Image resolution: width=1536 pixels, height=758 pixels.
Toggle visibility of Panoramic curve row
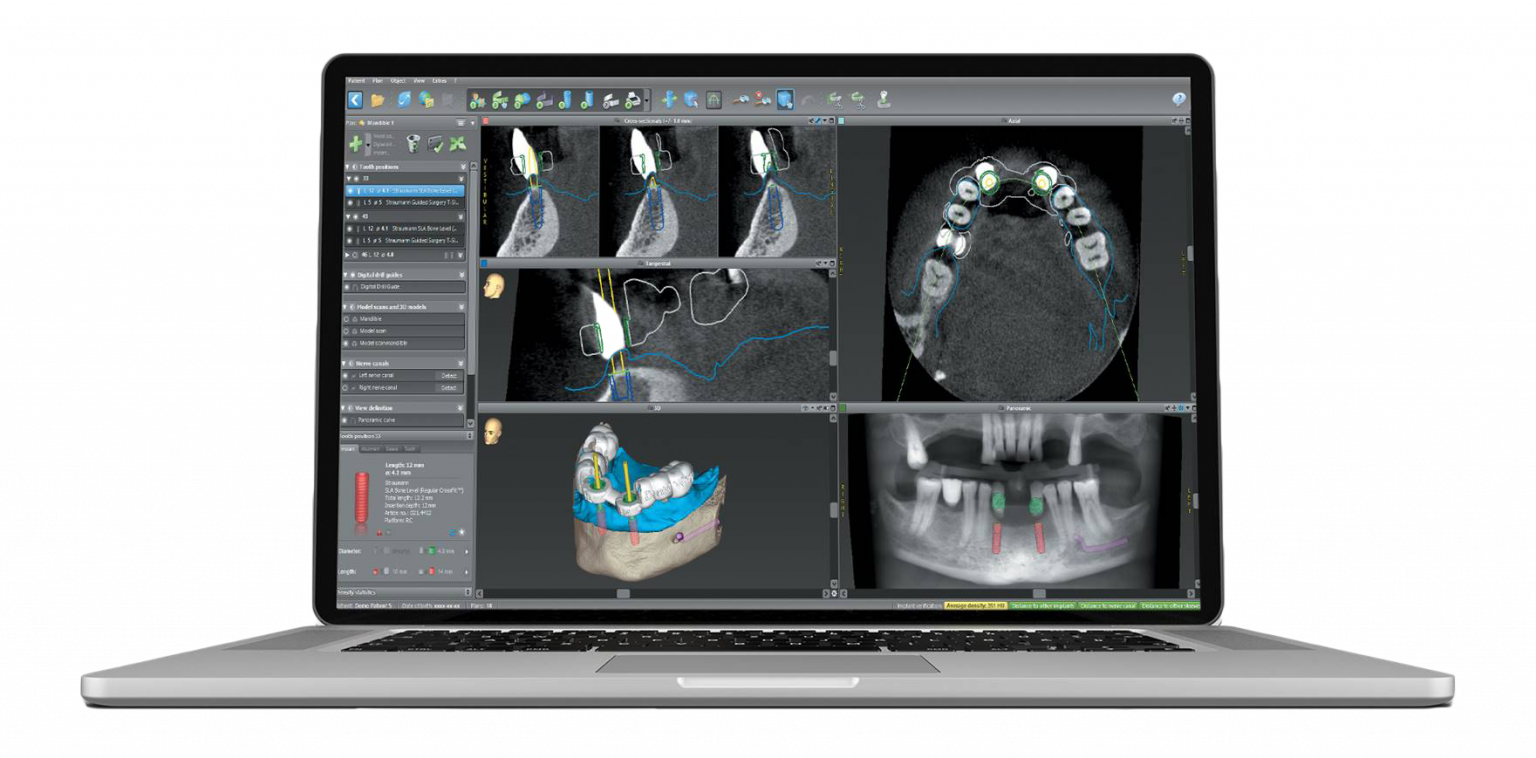tap(346, 420)
